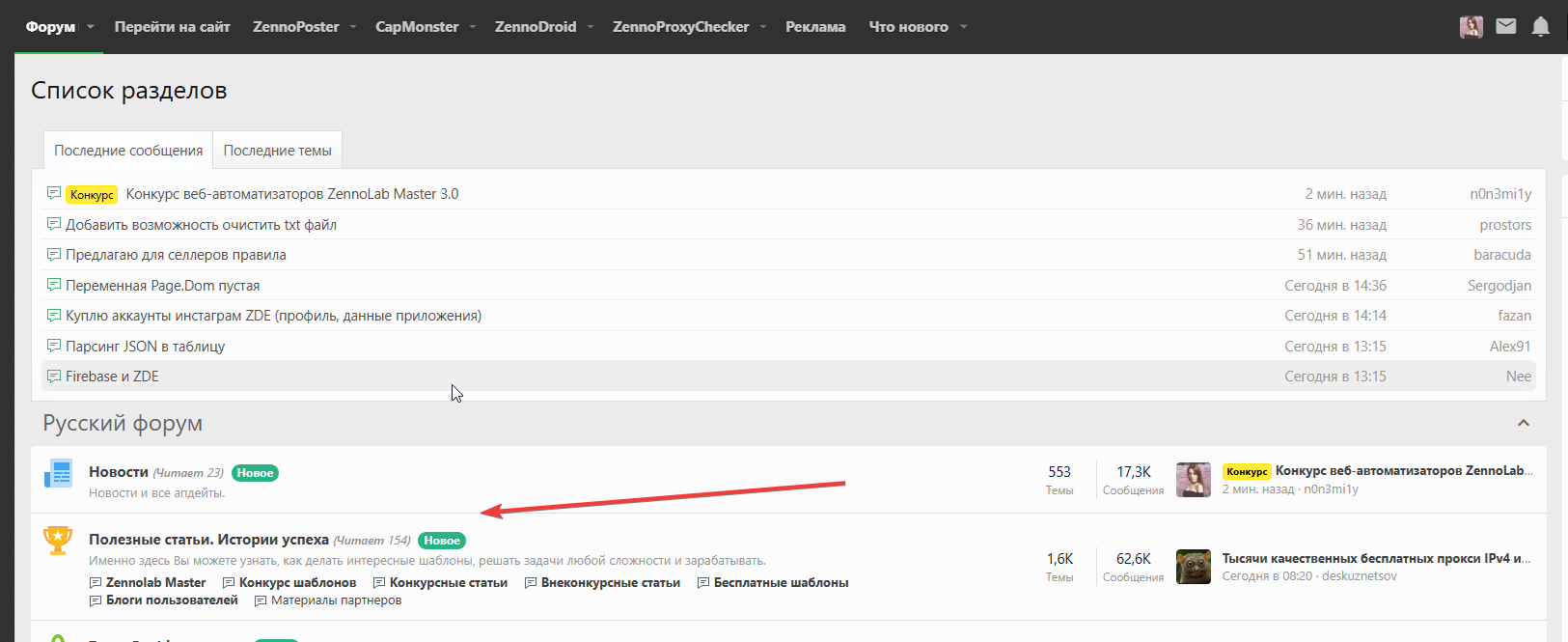
Task: Click message icon beside Добавить возможность очистить
Action: 54,224
